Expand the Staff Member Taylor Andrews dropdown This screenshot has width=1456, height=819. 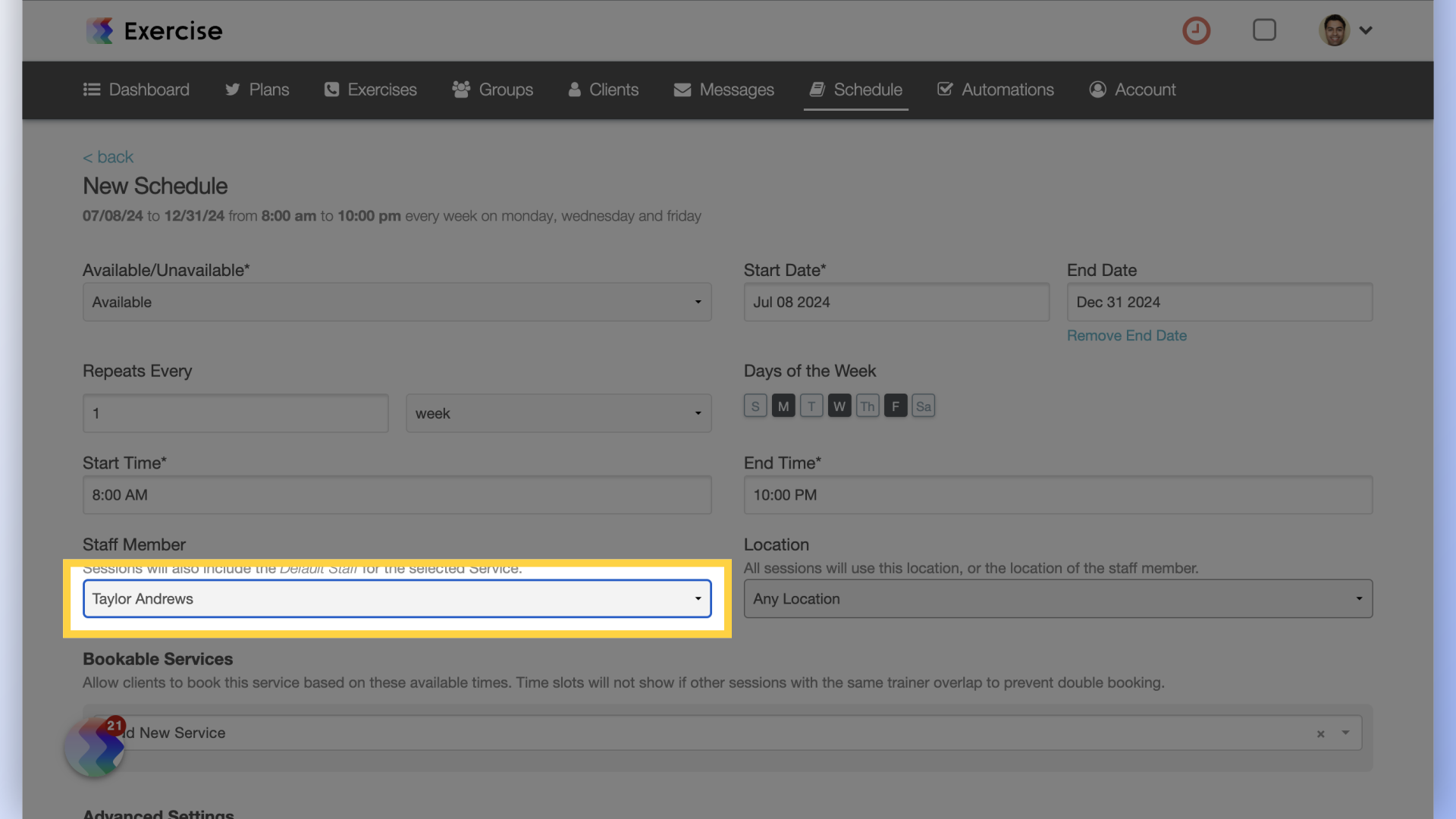[x=697, y=598]
